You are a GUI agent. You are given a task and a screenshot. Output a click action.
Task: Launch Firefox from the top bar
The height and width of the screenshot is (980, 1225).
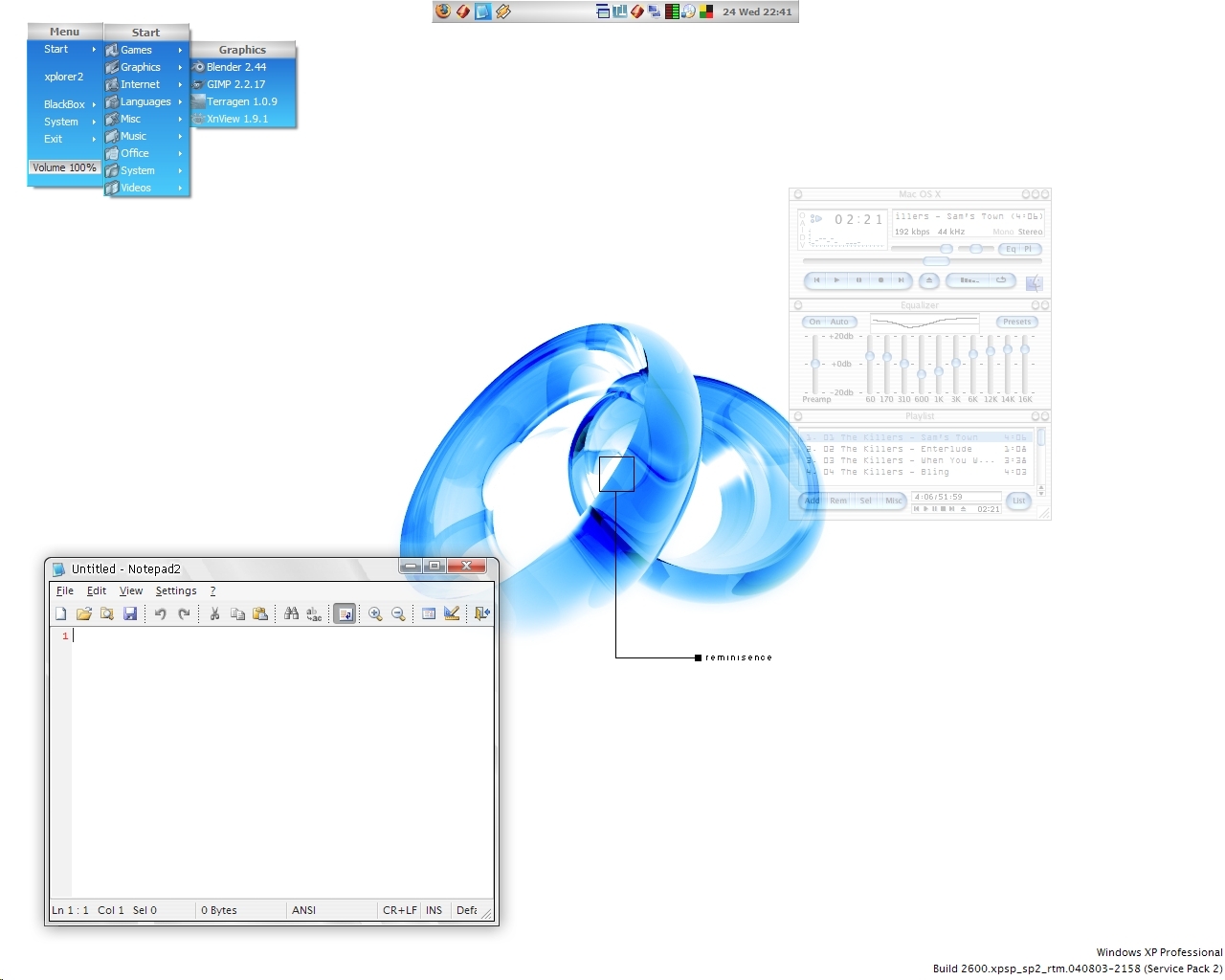(x=443, y=11)
